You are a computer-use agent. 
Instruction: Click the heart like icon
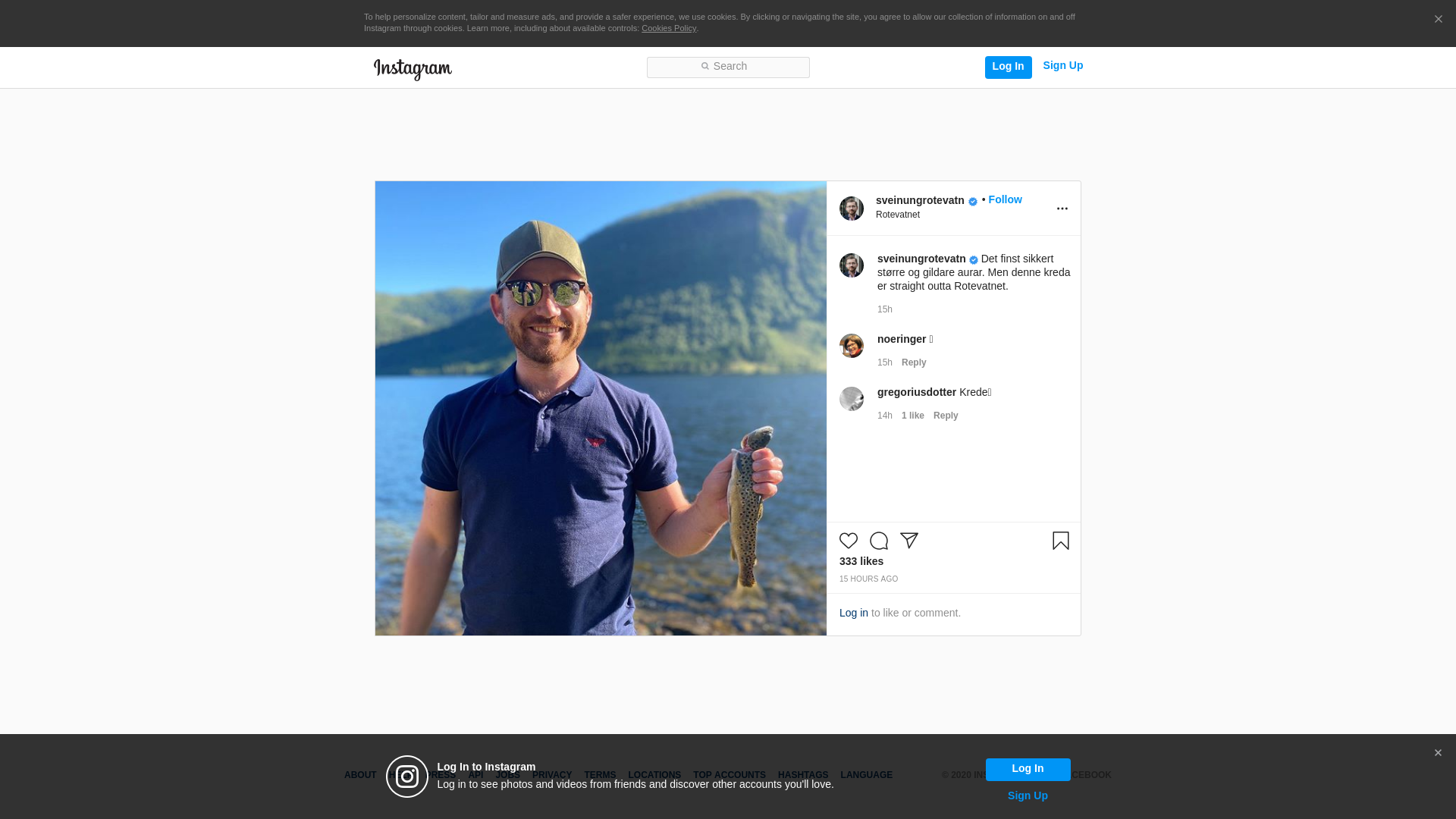coord(849,541)
